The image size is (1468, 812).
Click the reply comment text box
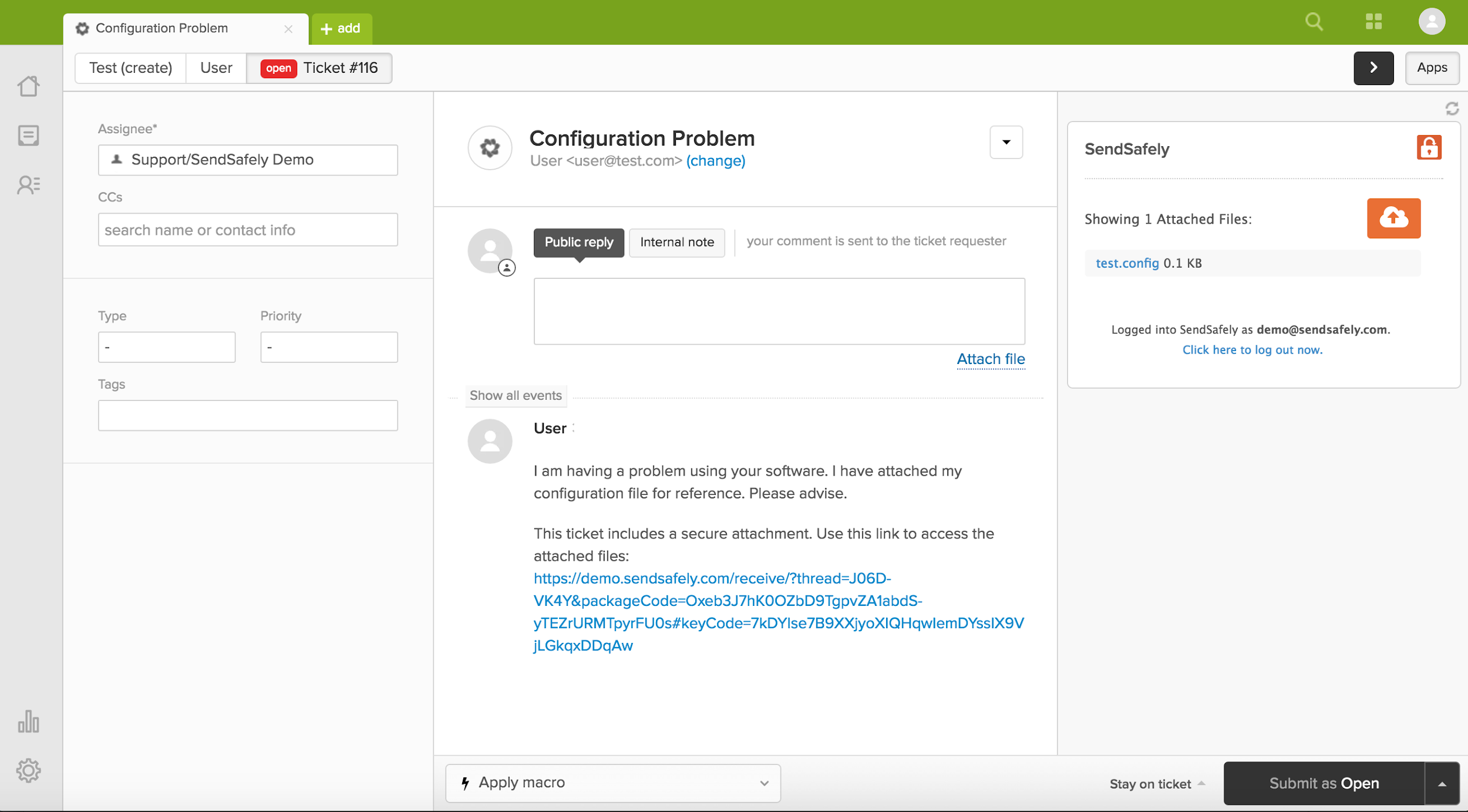[779, 311]
